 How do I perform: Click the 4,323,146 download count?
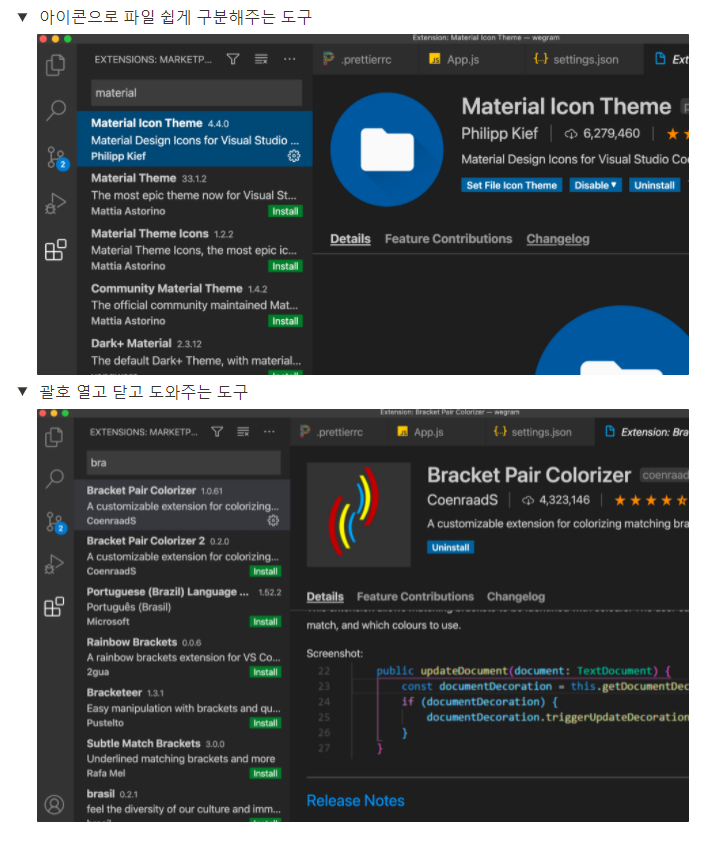(x=556, y=500)
